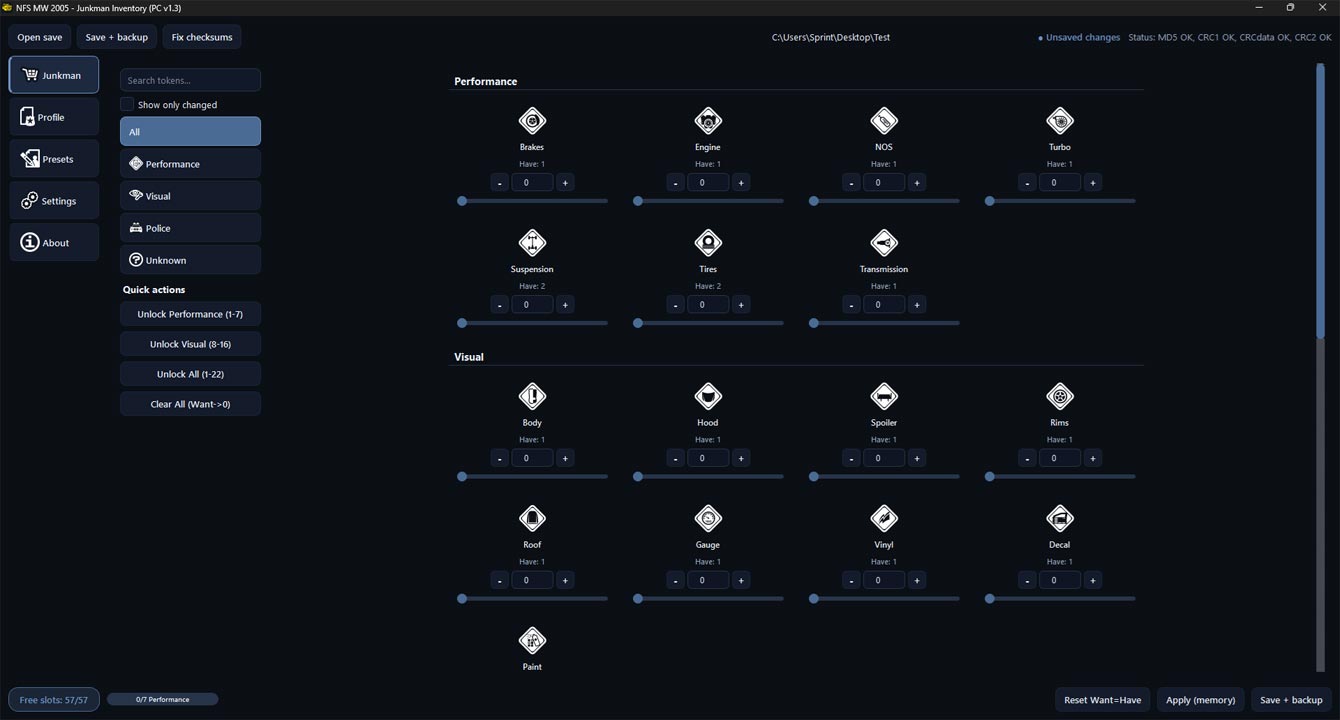Click the Suspension quantity slider
The height and width of the screenshot is (720, 1340).
pyautogui.click(x=534, y=323)
